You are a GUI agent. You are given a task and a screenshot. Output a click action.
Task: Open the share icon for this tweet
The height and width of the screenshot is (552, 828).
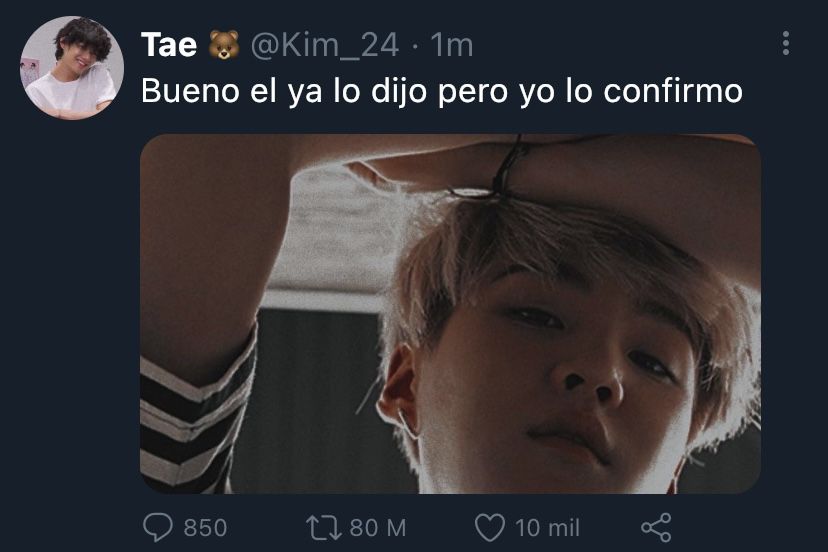pyautogui.click(x=656, y=527)
